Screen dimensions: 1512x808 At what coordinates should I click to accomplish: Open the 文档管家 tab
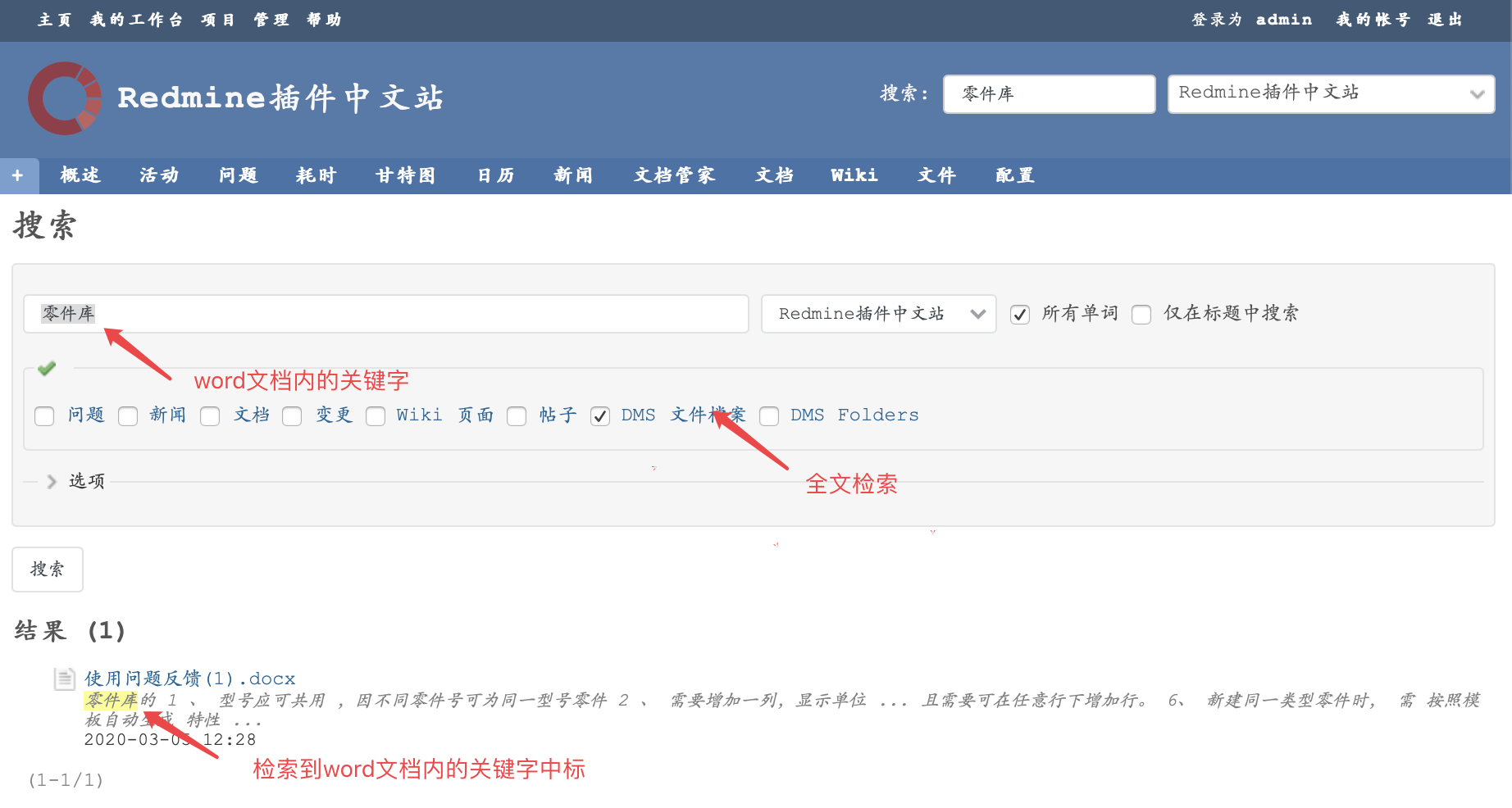pyautogui.click(x=675, y=175)
